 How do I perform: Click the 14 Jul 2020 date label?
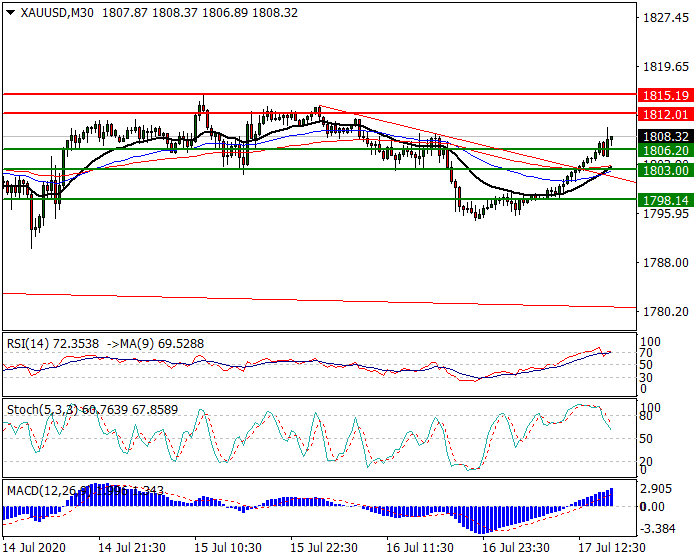[34, 547]
